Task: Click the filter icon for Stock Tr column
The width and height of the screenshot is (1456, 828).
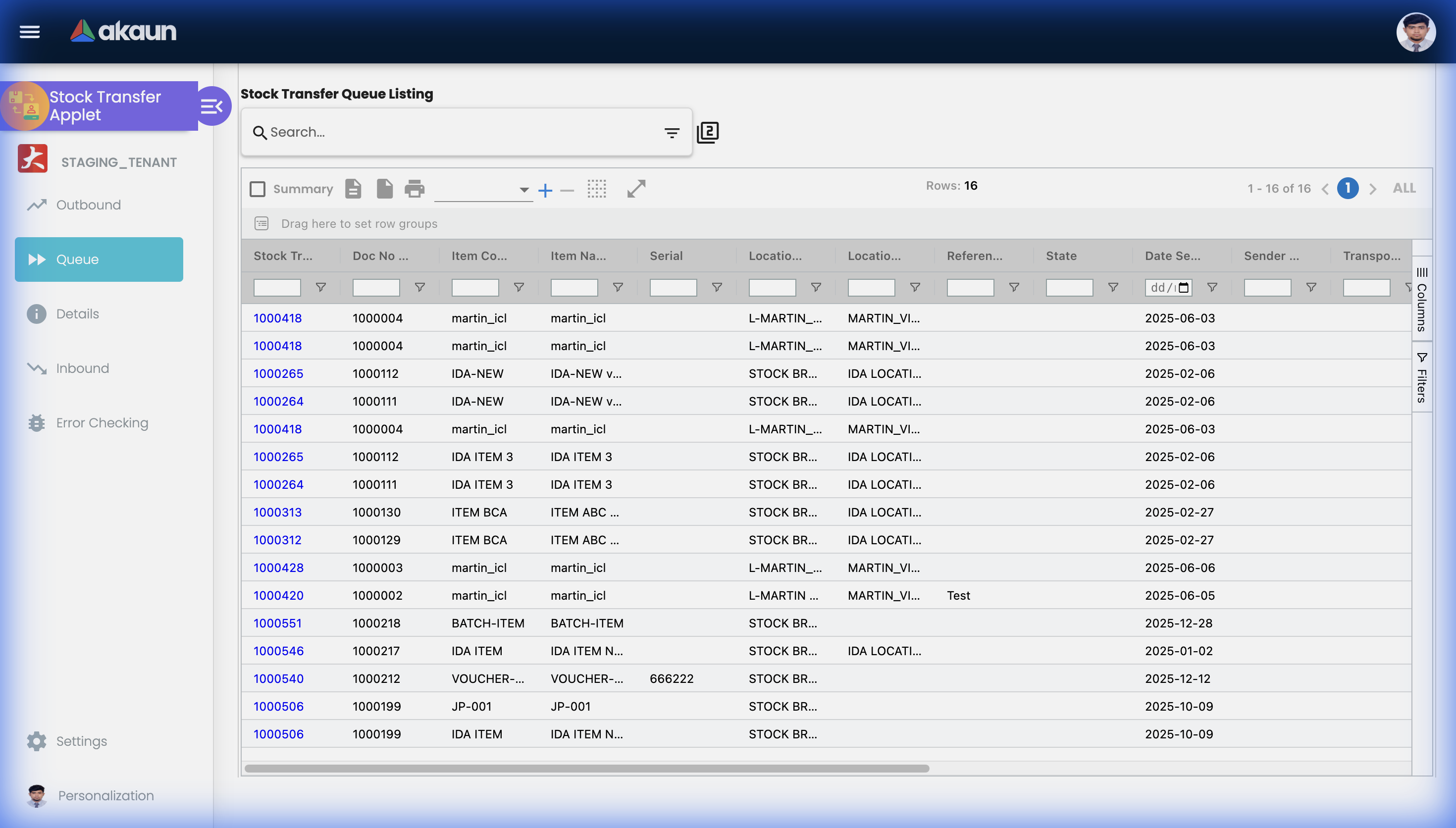Action: coord(320,288)
